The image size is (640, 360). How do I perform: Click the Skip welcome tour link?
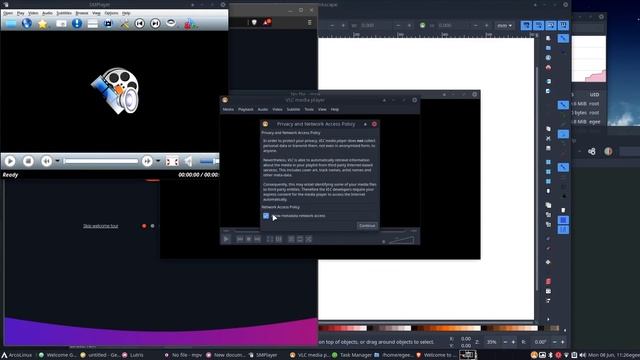(x=101, y=226)
